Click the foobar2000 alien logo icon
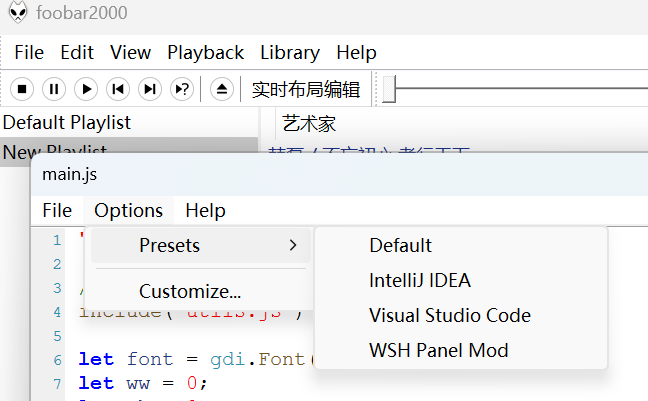Viewport: 648px width, 401px height. tap(18, 15)
